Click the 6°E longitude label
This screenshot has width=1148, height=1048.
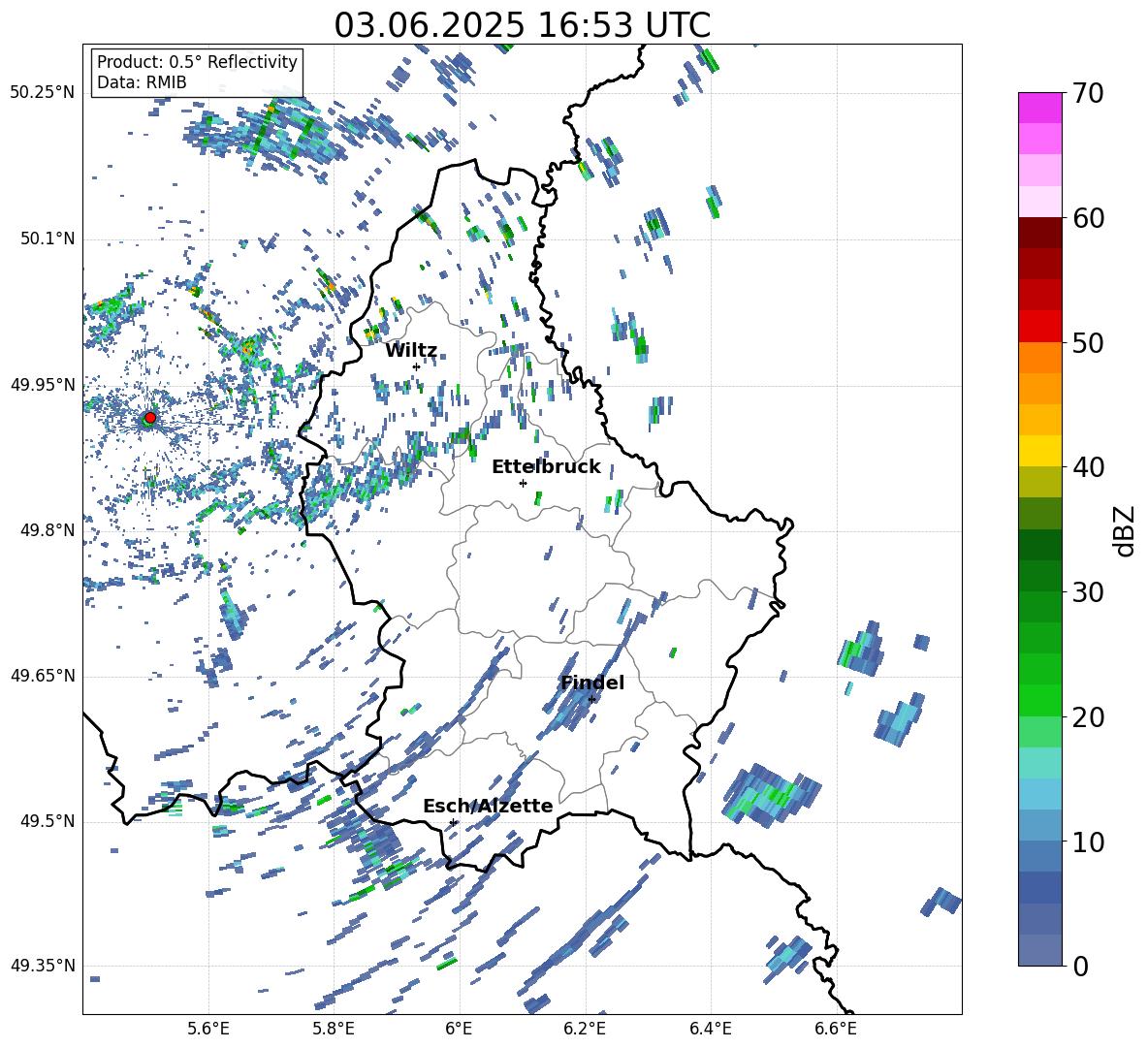click(459, 1029)
